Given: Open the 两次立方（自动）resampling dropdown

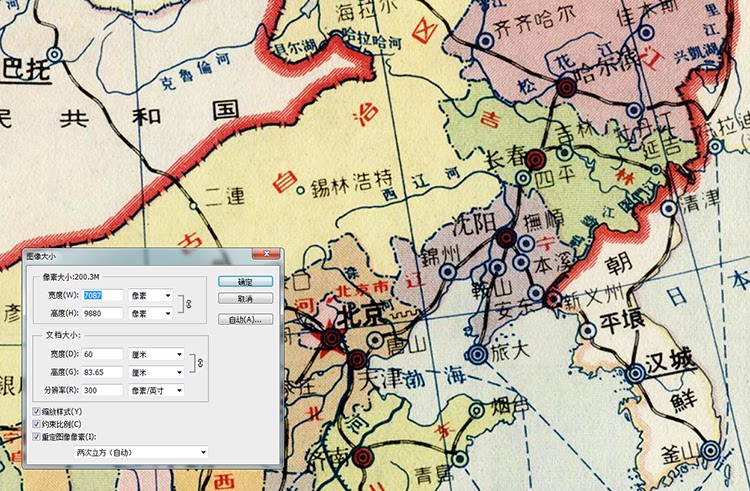Looking at the screenshot, I should 141,452.
